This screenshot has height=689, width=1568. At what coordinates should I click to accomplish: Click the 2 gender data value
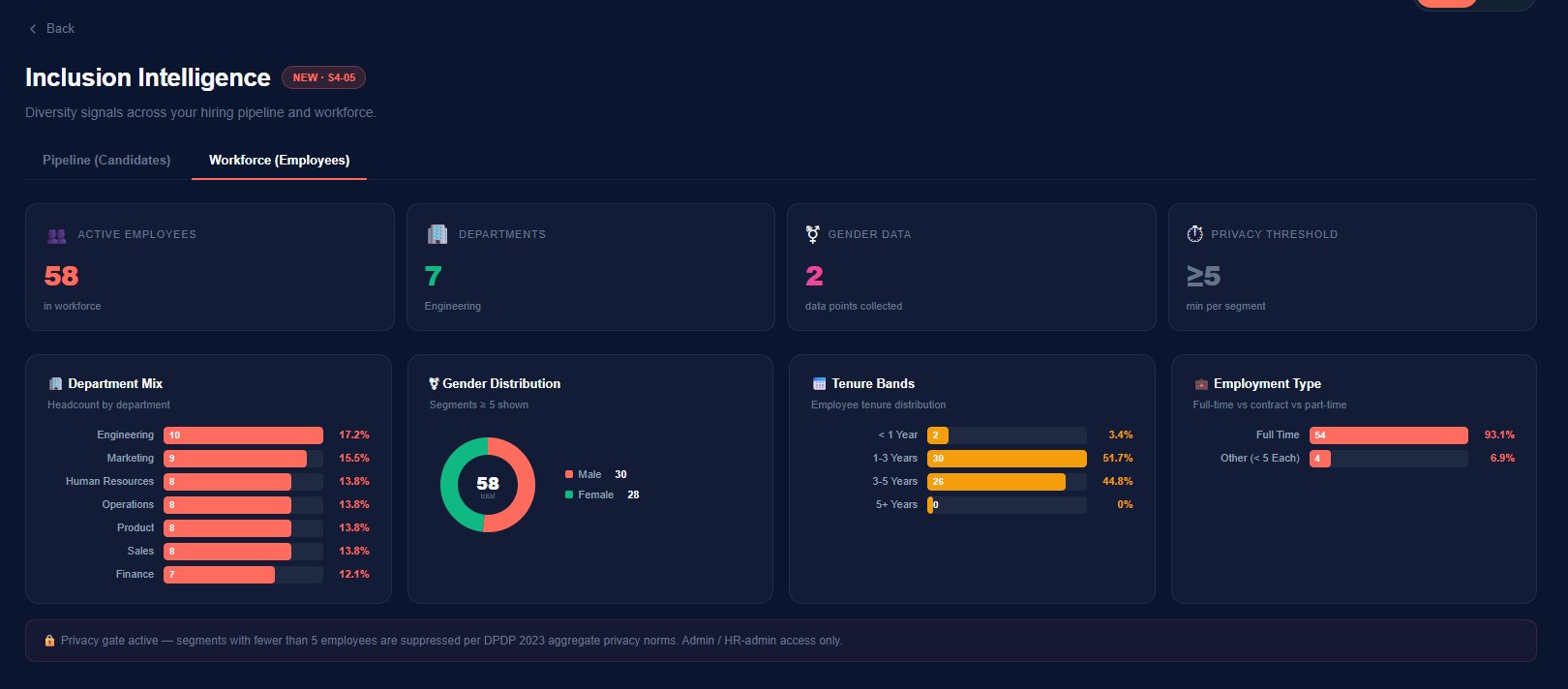(x=814, y=276)
